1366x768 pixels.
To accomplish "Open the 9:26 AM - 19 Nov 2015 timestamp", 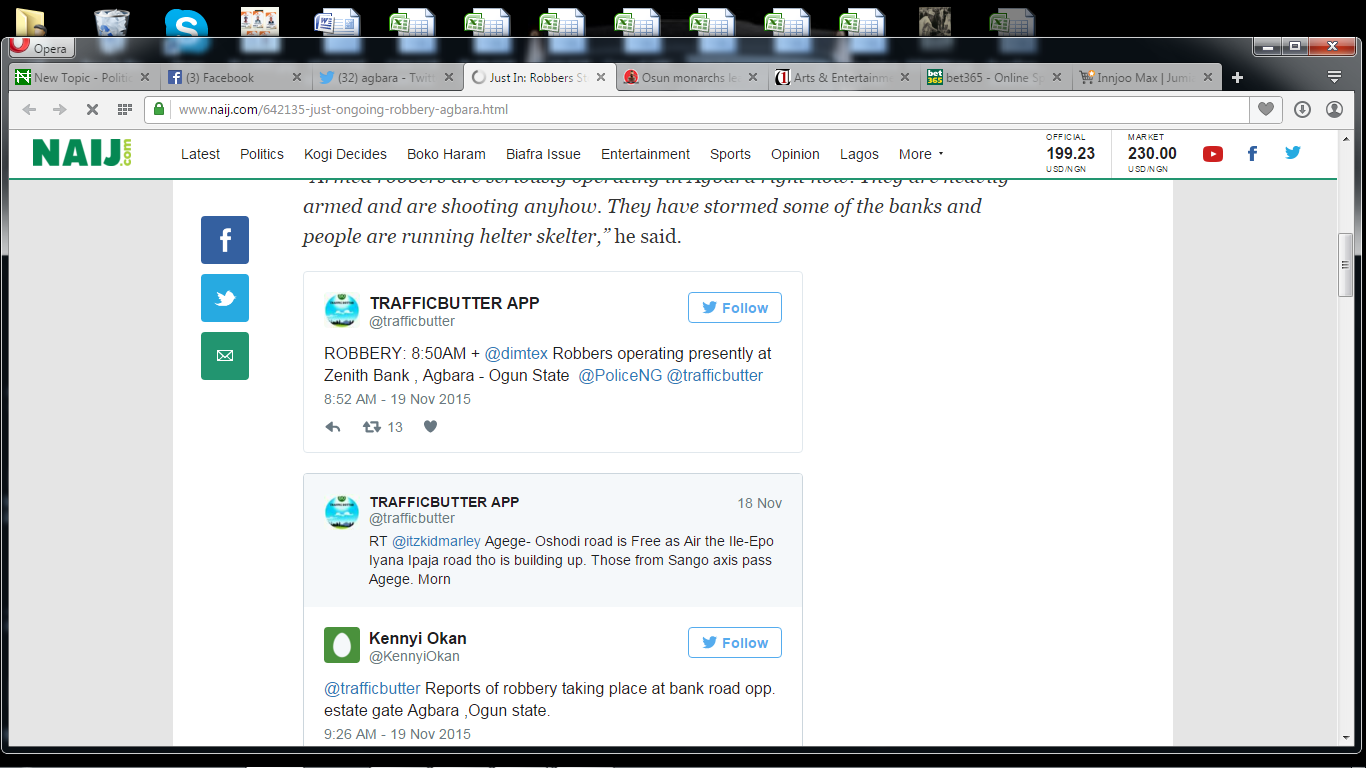I will 397,734.
